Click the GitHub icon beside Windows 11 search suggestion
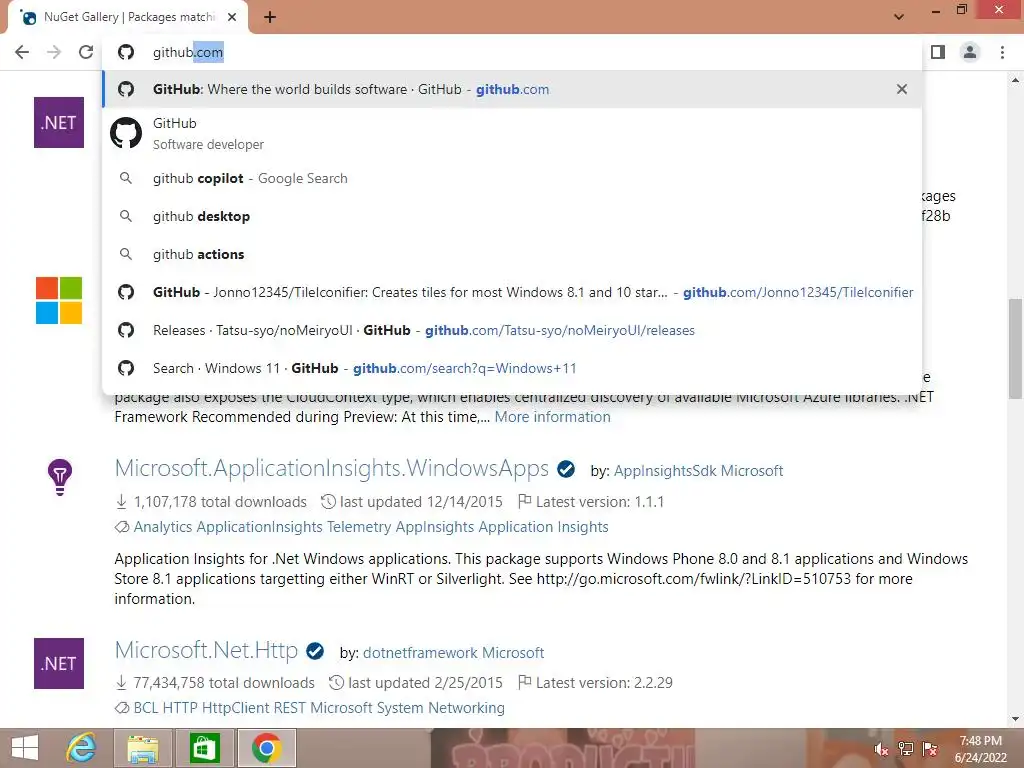1024x768 pixels. [126, 368]
